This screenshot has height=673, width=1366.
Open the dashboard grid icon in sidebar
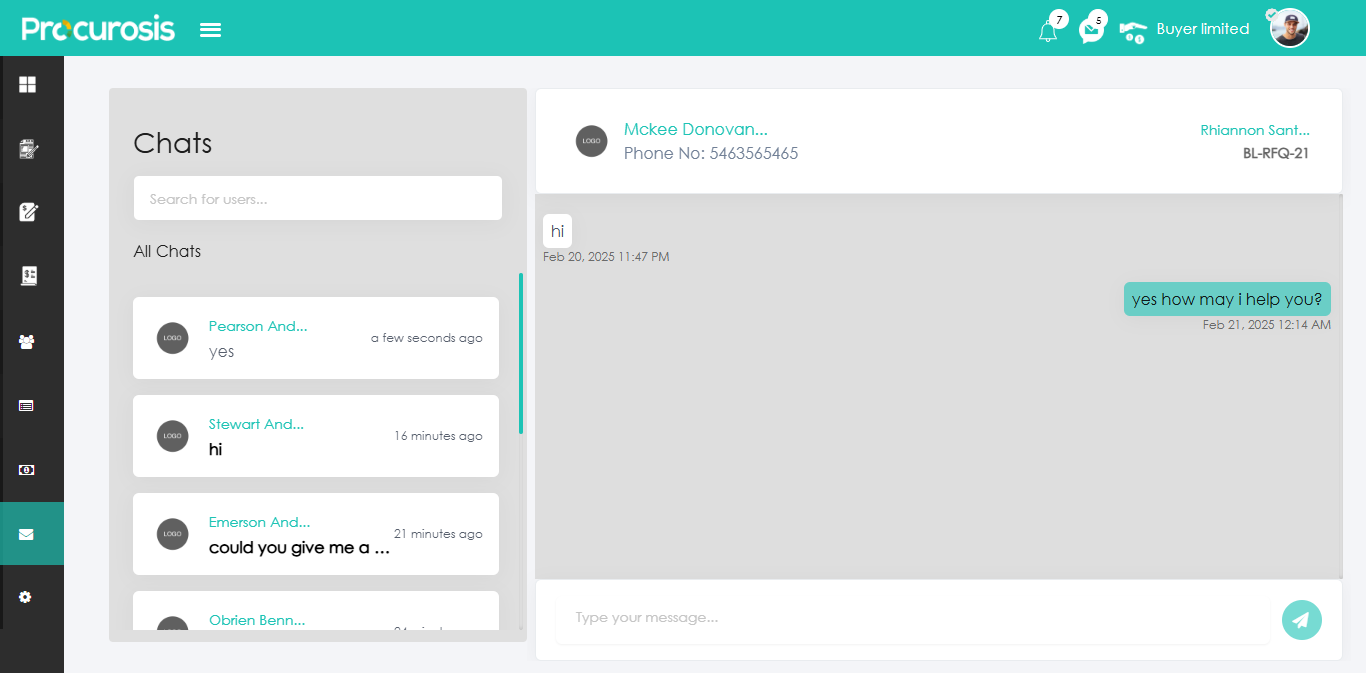(x=28, y=85)
